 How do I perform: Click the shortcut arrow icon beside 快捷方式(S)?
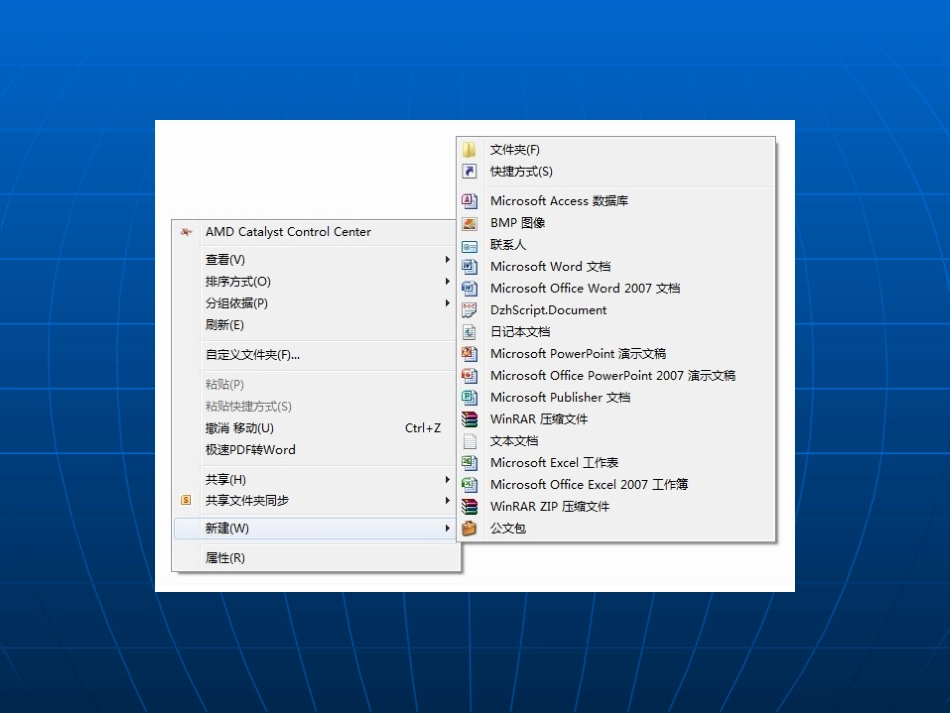tap(469, 172)
